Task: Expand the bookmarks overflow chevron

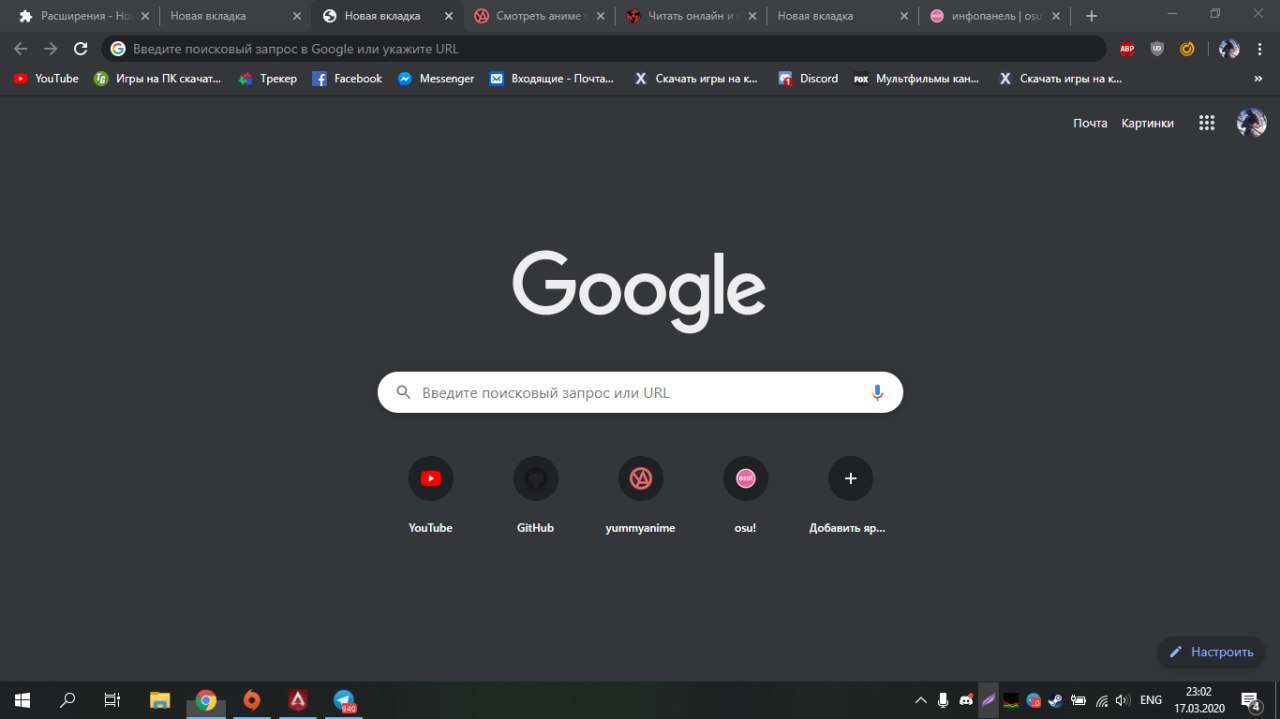Action: coord(1258,79)
